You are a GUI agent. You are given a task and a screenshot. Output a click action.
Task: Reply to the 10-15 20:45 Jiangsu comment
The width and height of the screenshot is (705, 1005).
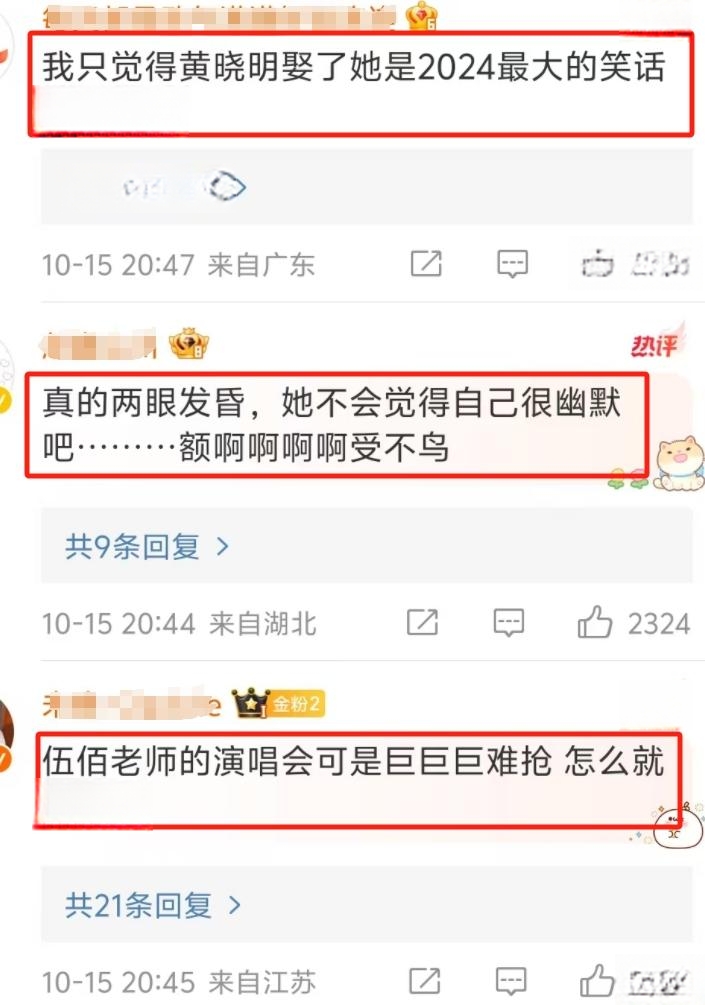tap(511, 981)
